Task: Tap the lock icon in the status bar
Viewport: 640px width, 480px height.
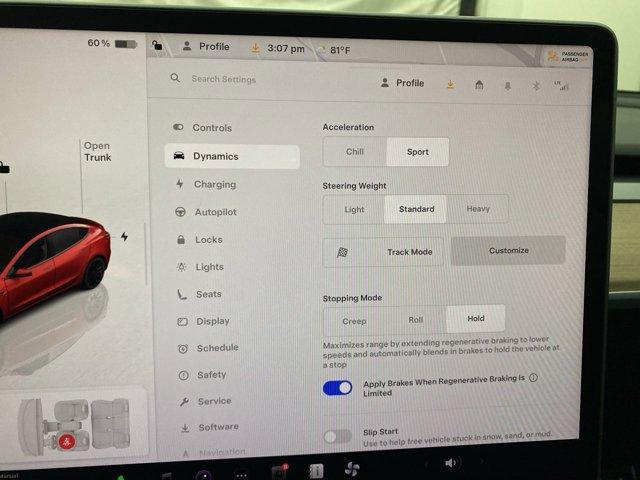Action: 157,45
